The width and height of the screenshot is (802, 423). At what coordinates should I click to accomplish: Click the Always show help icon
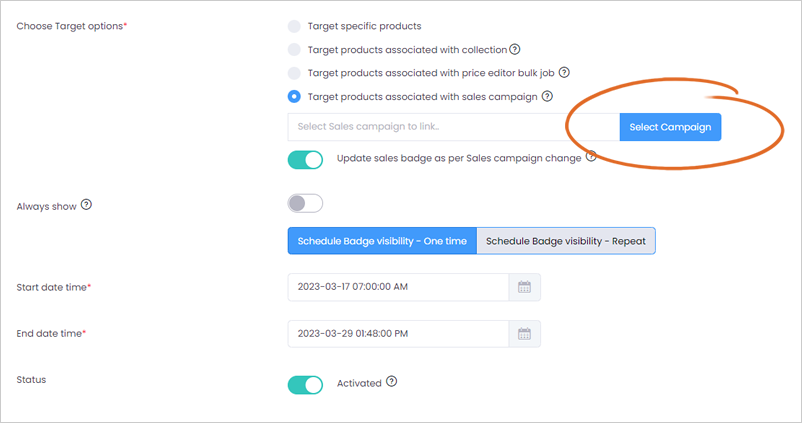[86, 205]
